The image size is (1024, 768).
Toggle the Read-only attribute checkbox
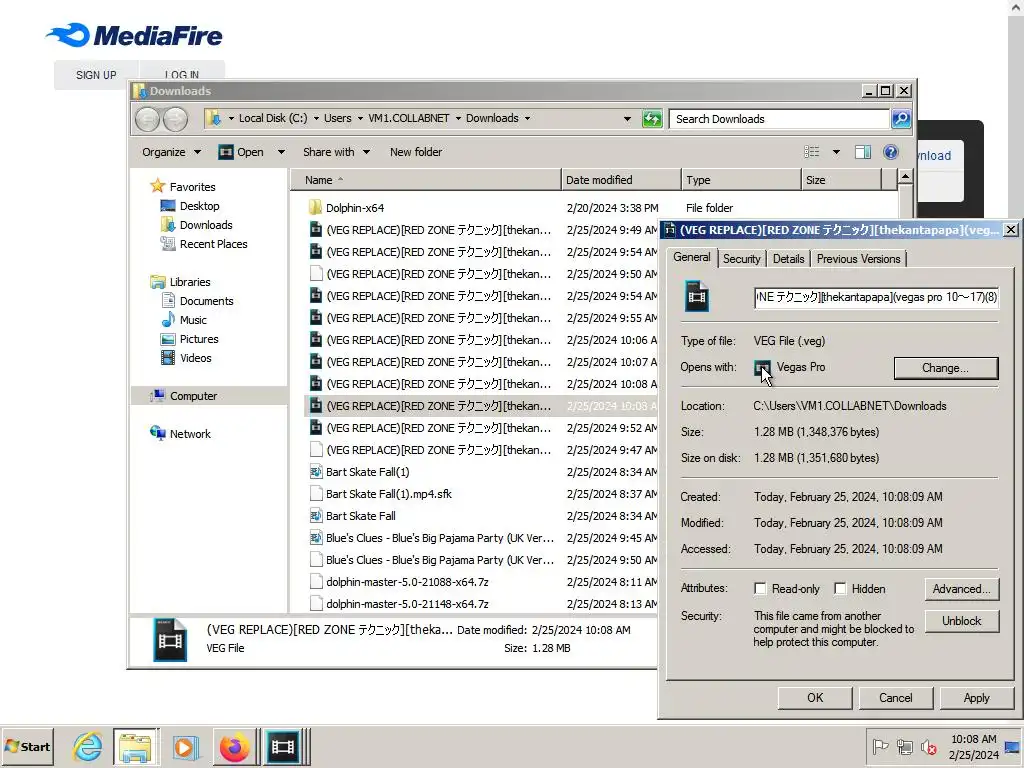click(760, 588)
